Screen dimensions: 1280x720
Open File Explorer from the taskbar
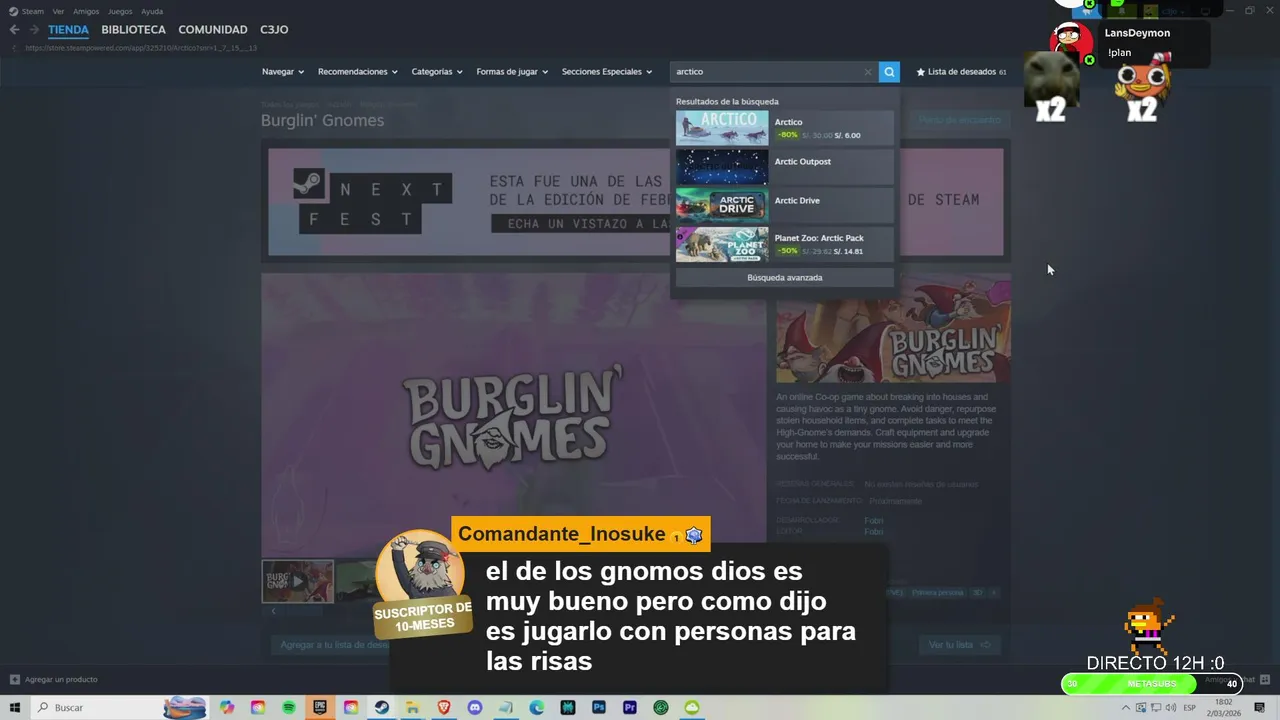coord(413,708)
